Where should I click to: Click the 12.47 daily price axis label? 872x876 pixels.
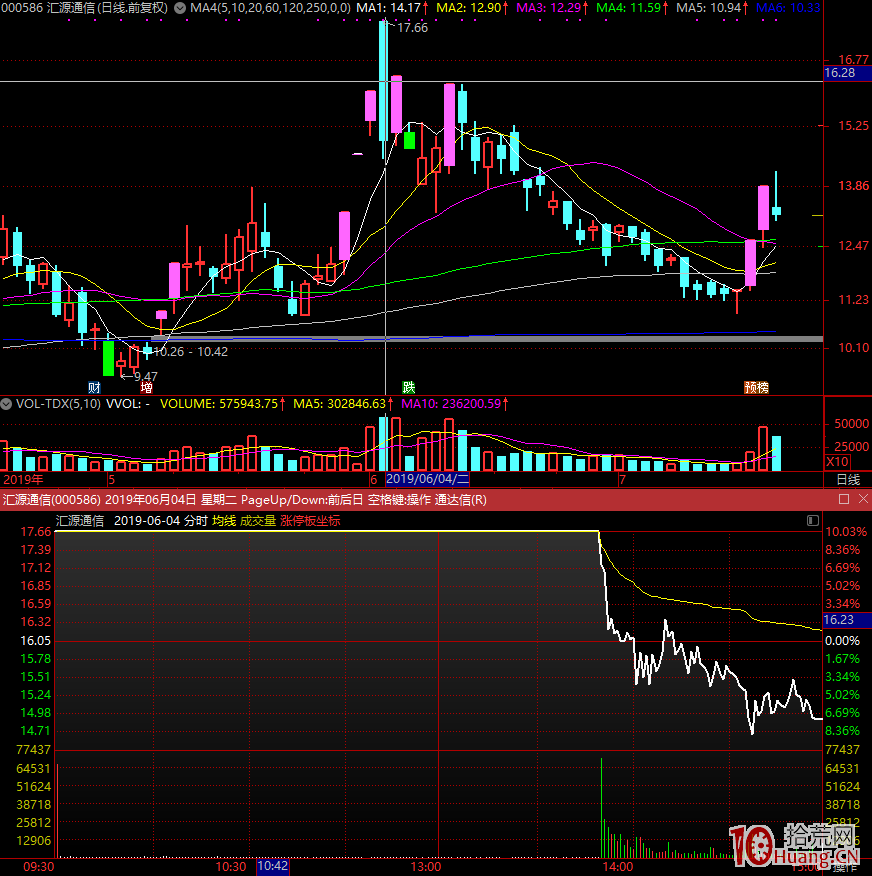[854, 246]
